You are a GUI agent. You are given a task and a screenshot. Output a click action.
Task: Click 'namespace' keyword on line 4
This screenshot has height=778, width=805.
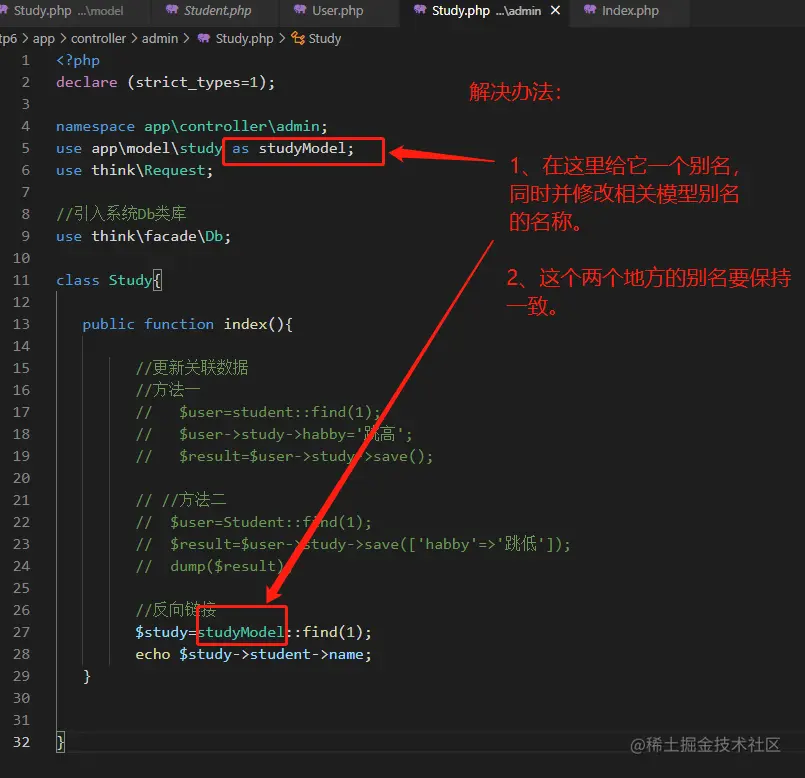click(95, 126)
